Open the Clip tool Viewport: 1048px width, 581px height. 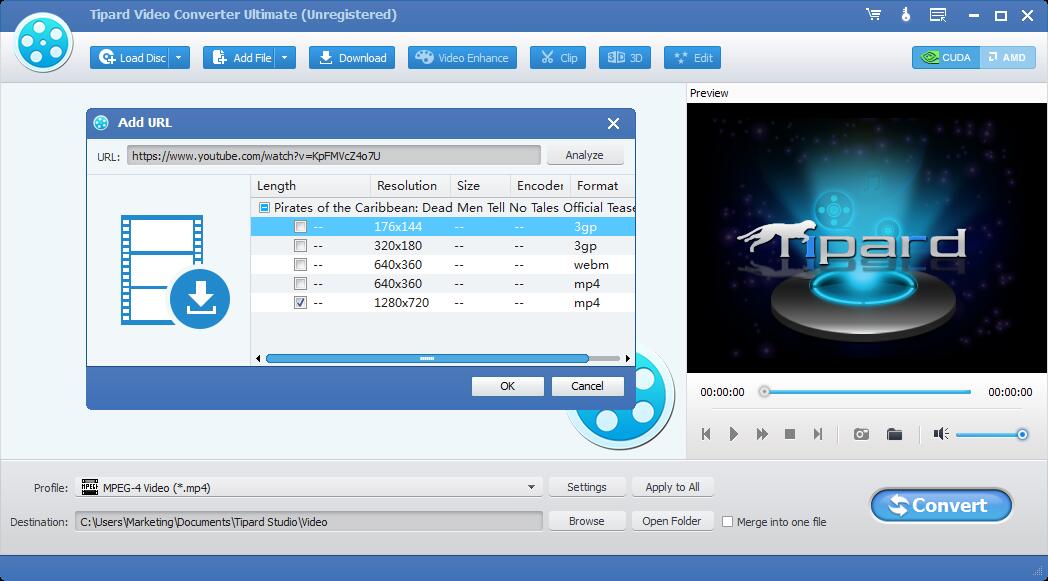click(x=558, y=57)
